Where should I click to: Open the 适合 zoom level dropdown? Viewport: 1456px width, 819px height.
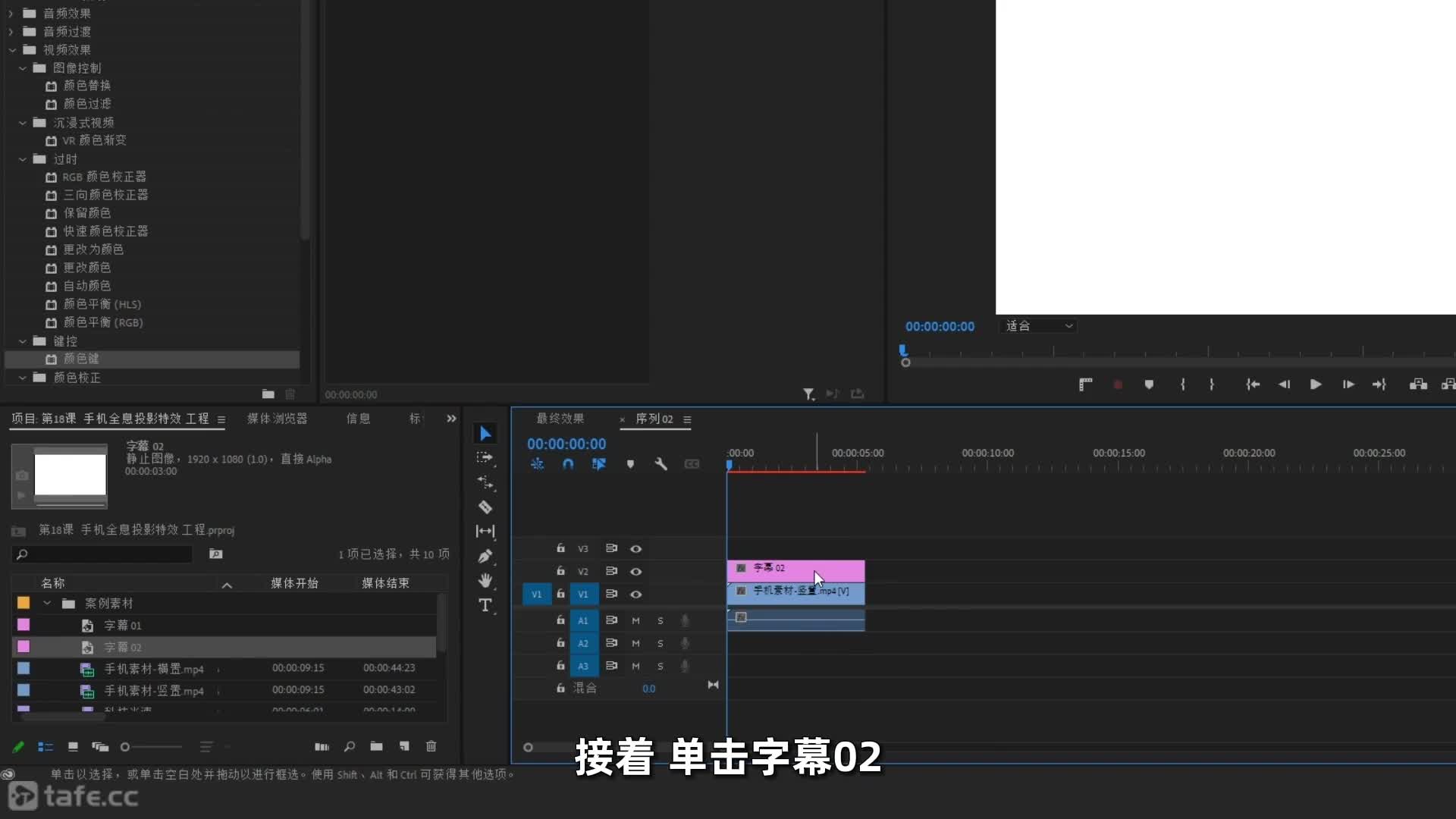click(1039, 326)
